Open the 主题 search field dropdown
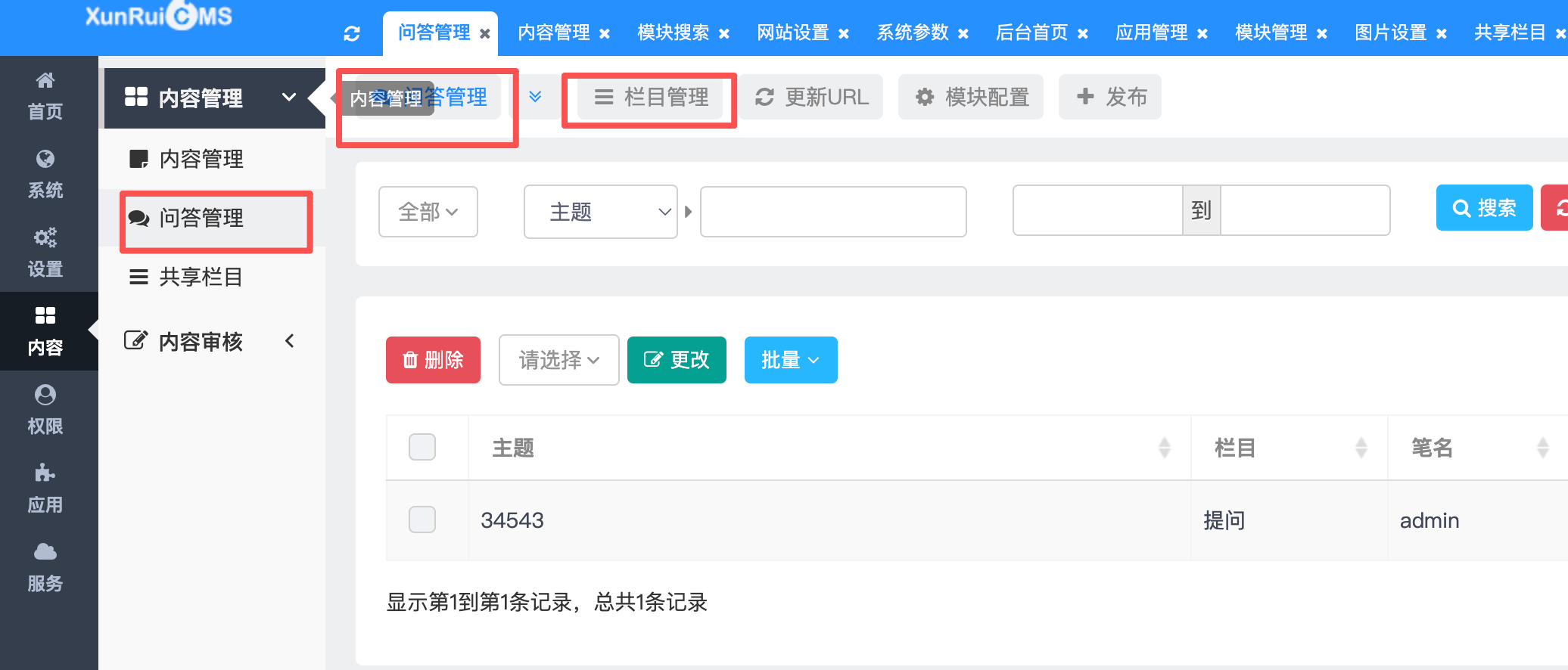 600,212
